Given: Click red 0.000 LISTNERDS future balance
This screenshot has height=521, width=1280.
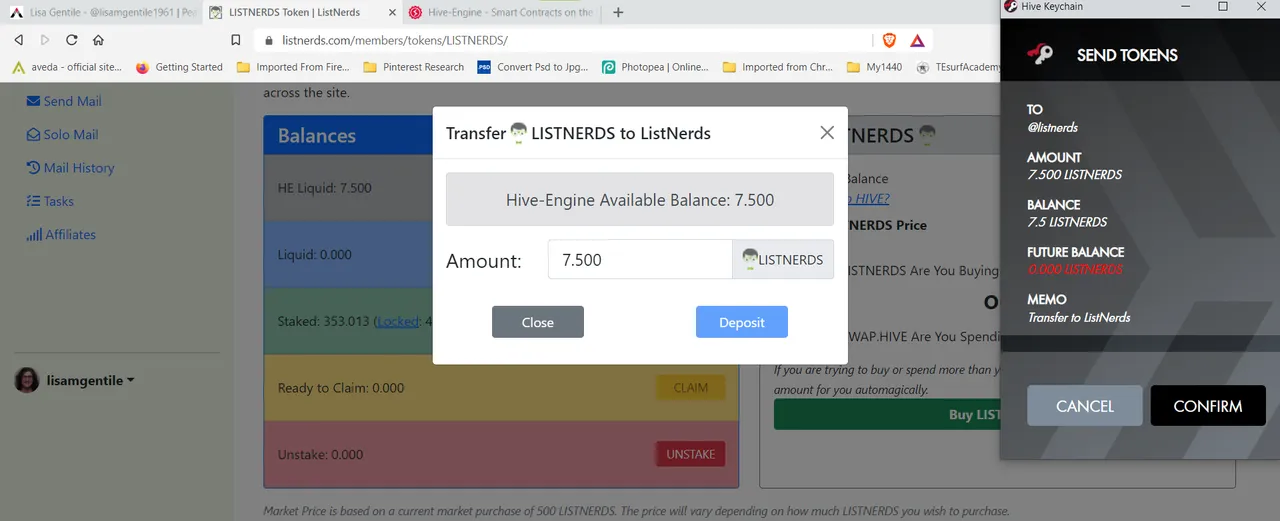Looking at the screenshot, I should [1075, 269].
